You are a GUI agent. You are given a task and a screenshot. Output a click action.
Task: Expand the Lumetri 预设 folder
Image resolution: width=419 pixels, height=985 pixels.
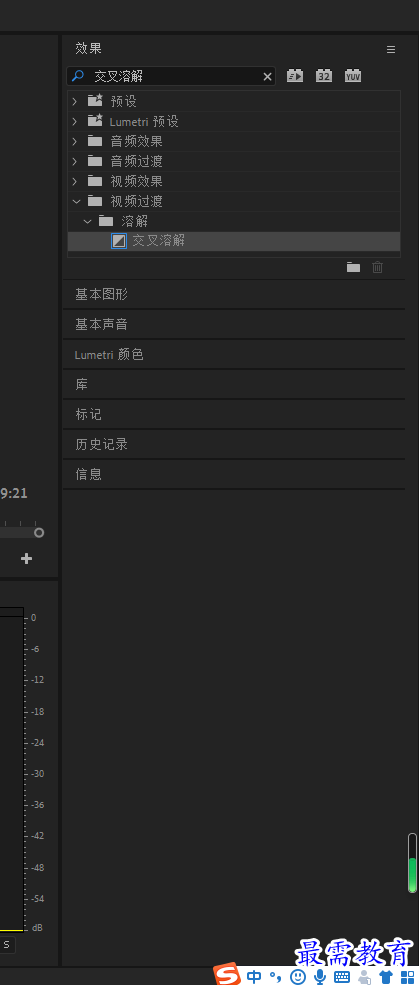75,121
